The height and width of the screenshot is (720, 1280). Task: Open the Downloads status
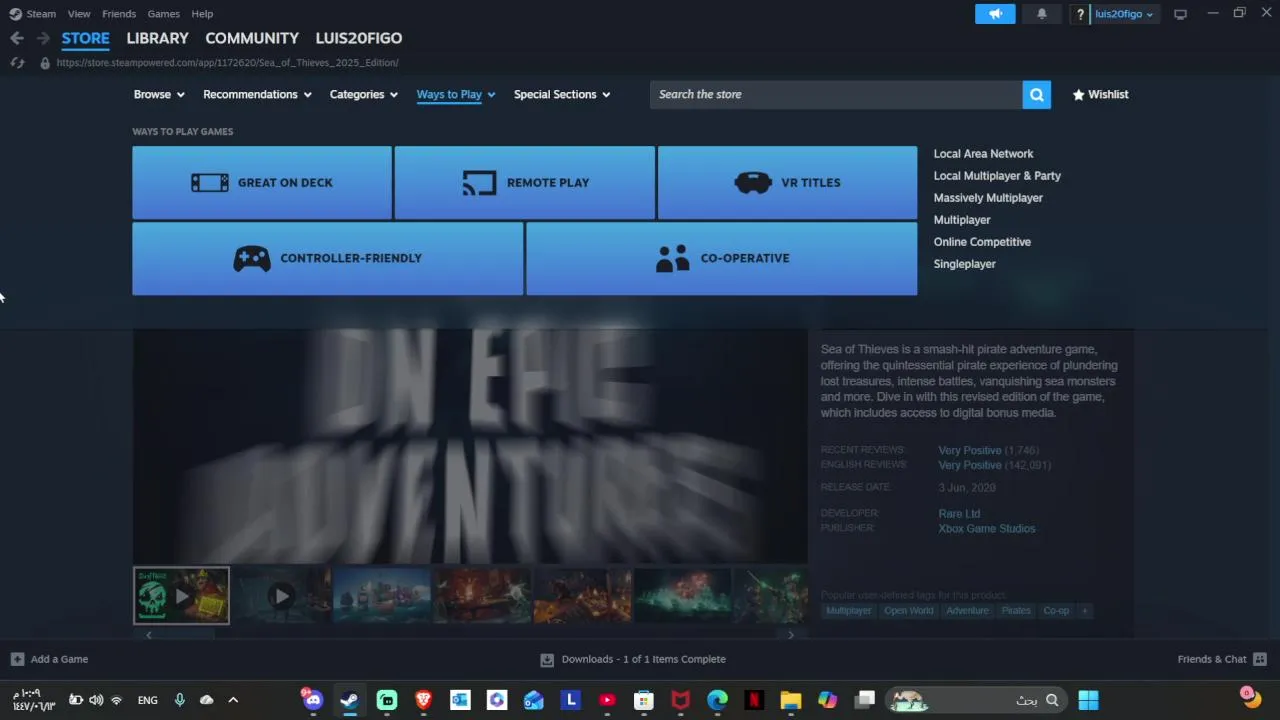tap(633, 659)
